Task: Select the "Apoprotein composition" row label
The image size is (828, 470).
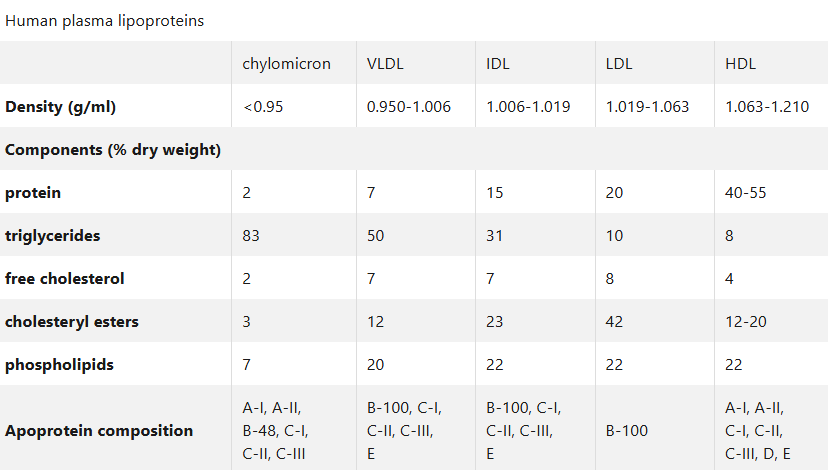Action: (99, 431)
